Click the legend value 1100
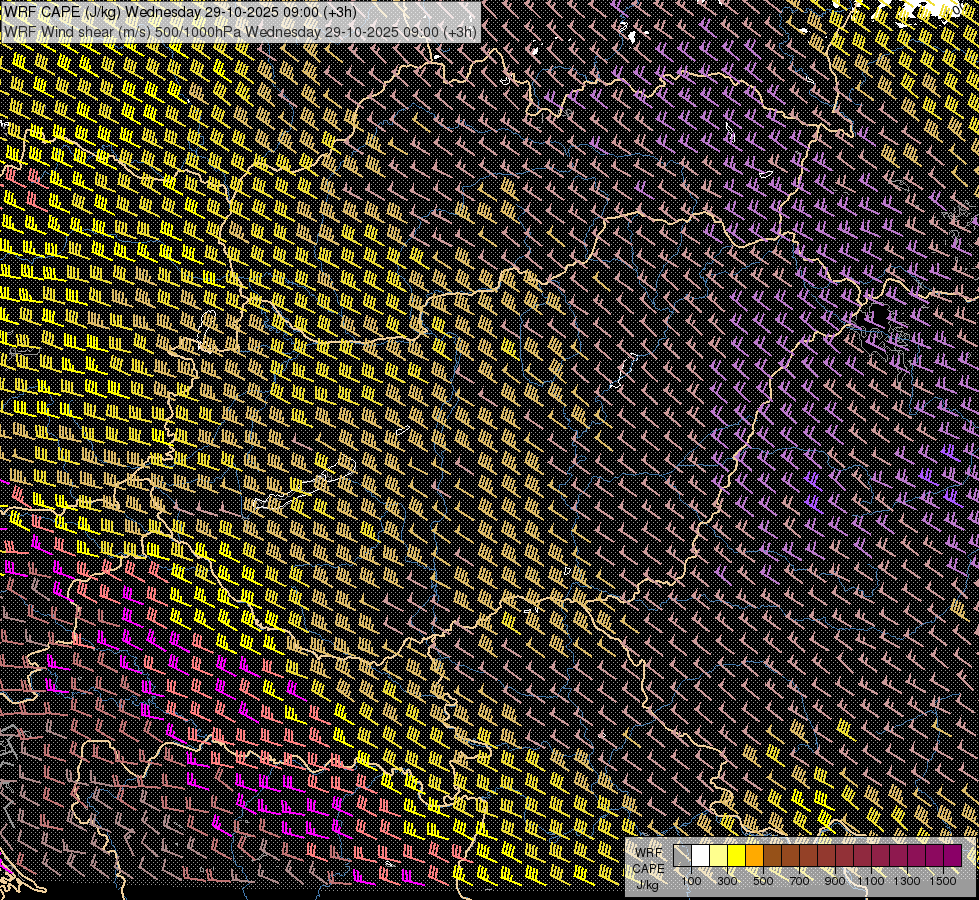 point(871,881)
